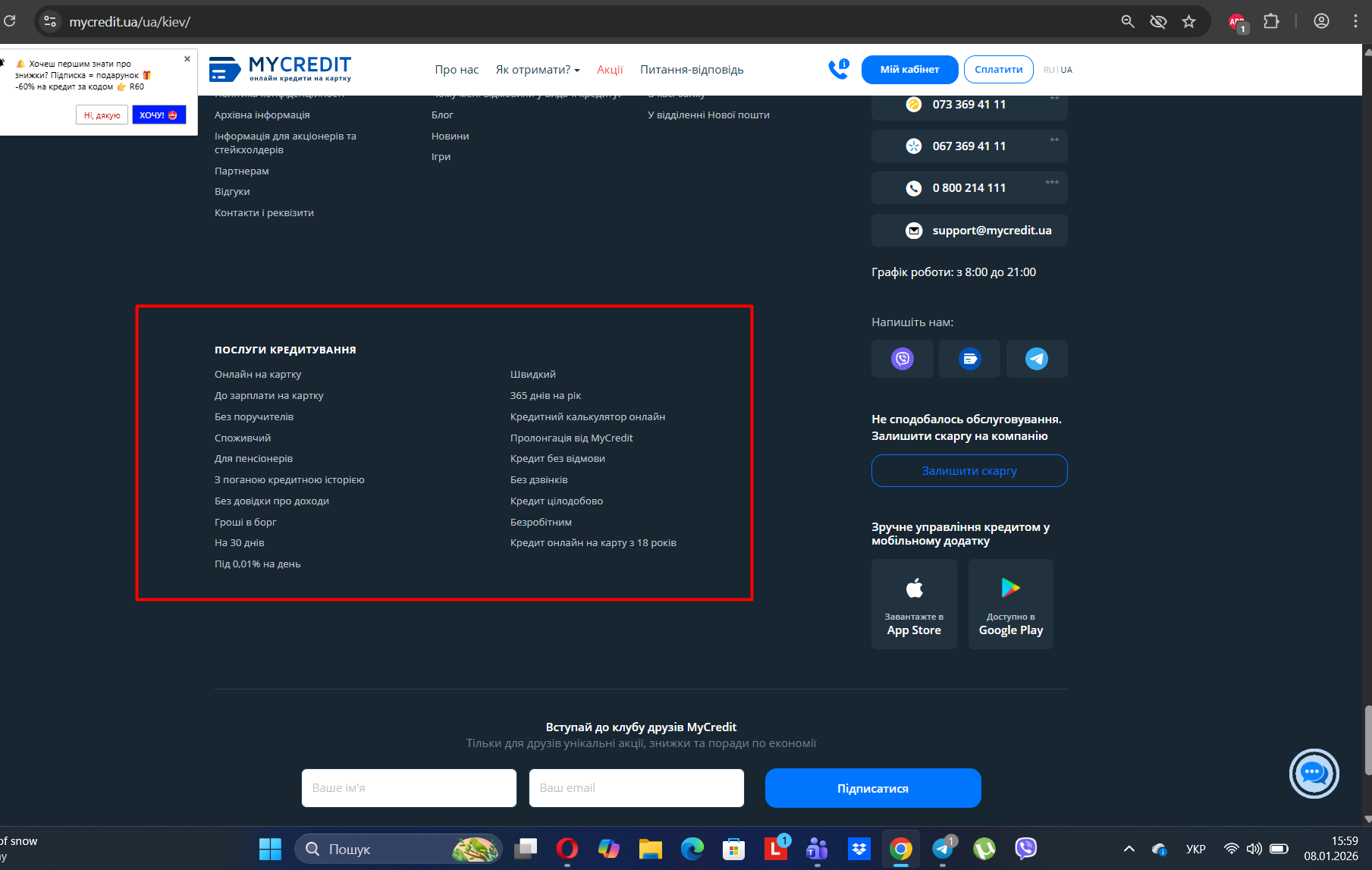Open 'Безробітним' link

[x=541, y=522]
